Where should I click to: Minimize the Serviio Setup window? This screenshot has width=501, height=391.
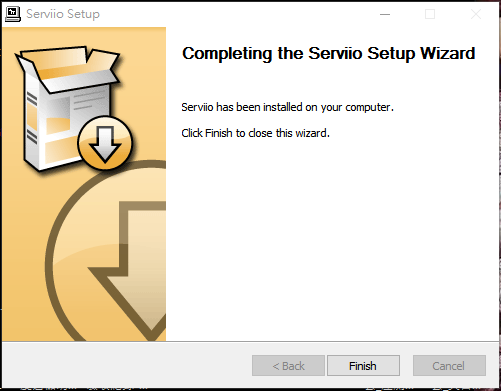click(x=385, y=14)
